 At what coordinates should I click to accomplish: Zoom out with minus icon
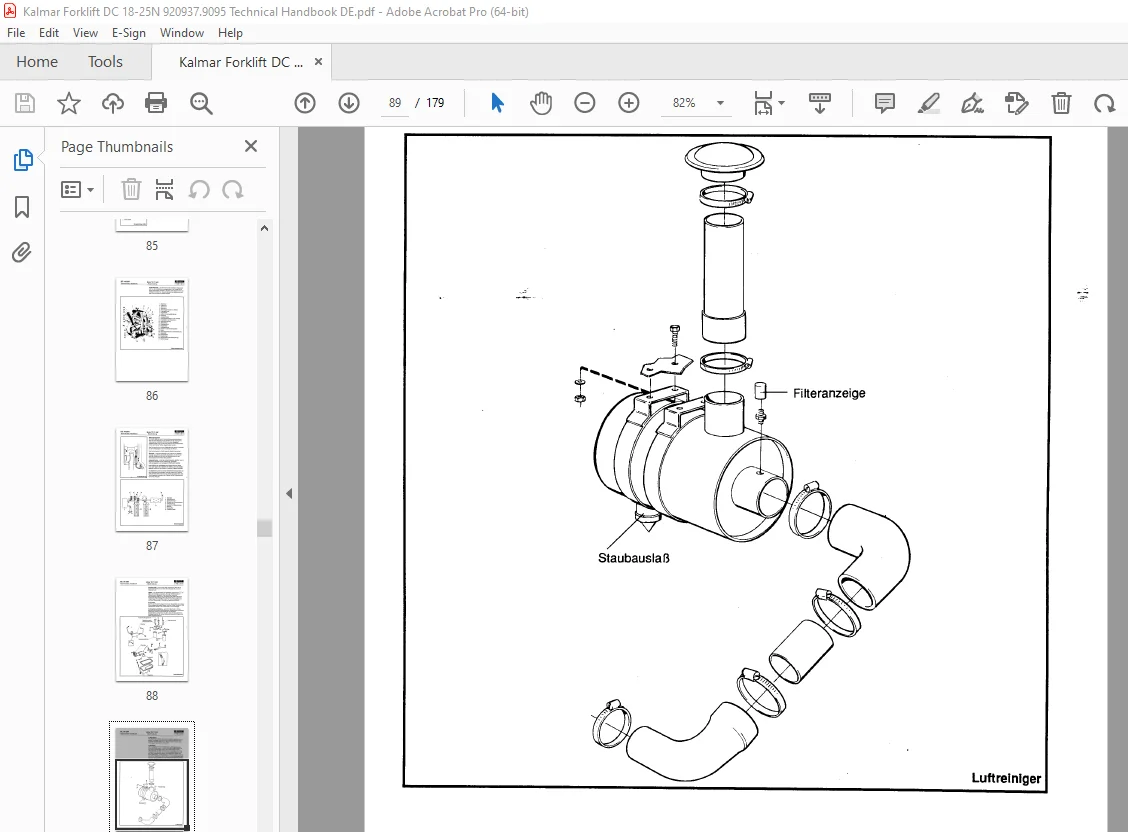pyautogui.click(x=585, y=103)
